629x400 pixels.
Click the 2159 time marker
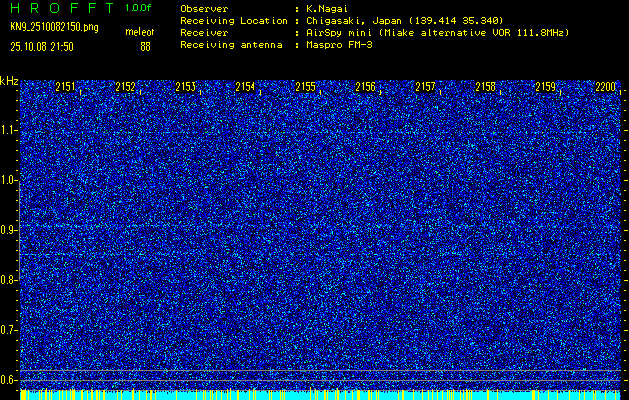pos(546,88)
